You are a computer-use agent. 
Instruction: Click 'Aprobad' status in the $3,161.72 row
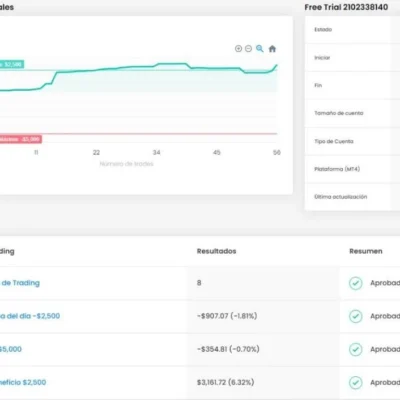[385, 382]
